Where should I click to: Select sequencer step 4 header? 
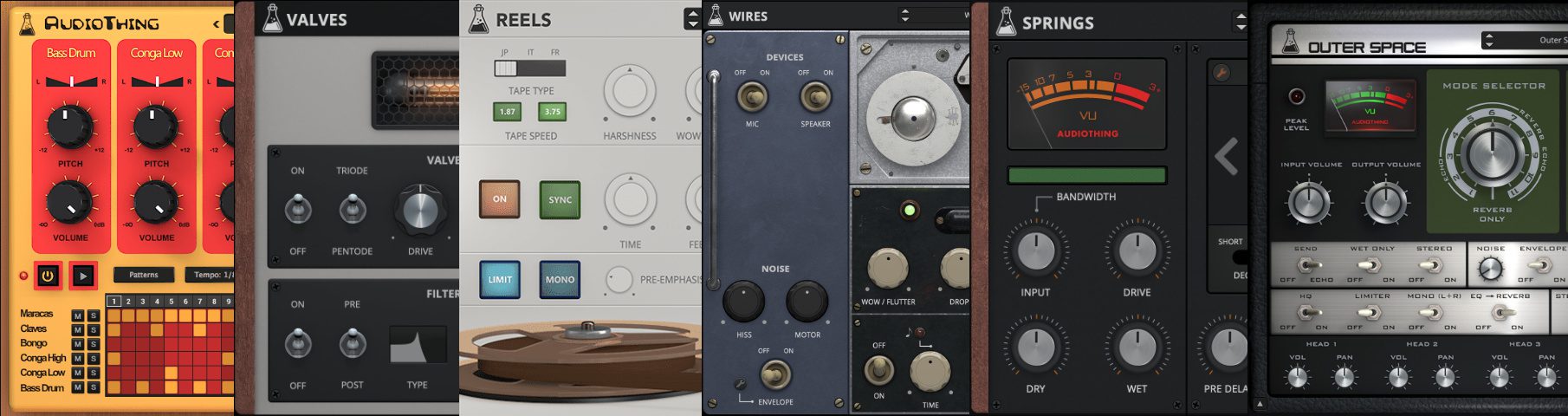[157, 302]
